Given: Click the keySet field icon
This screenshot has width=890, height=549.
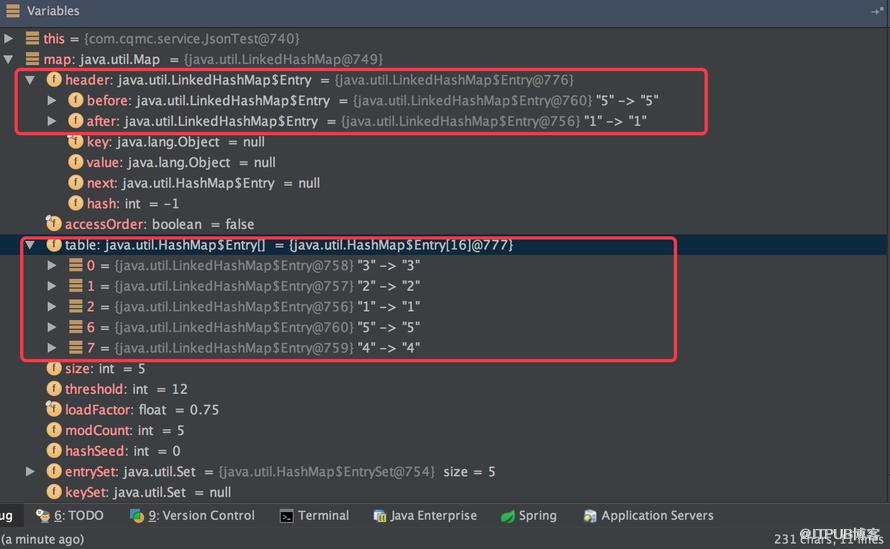Looking at the screenshot, I should (54, 492).
